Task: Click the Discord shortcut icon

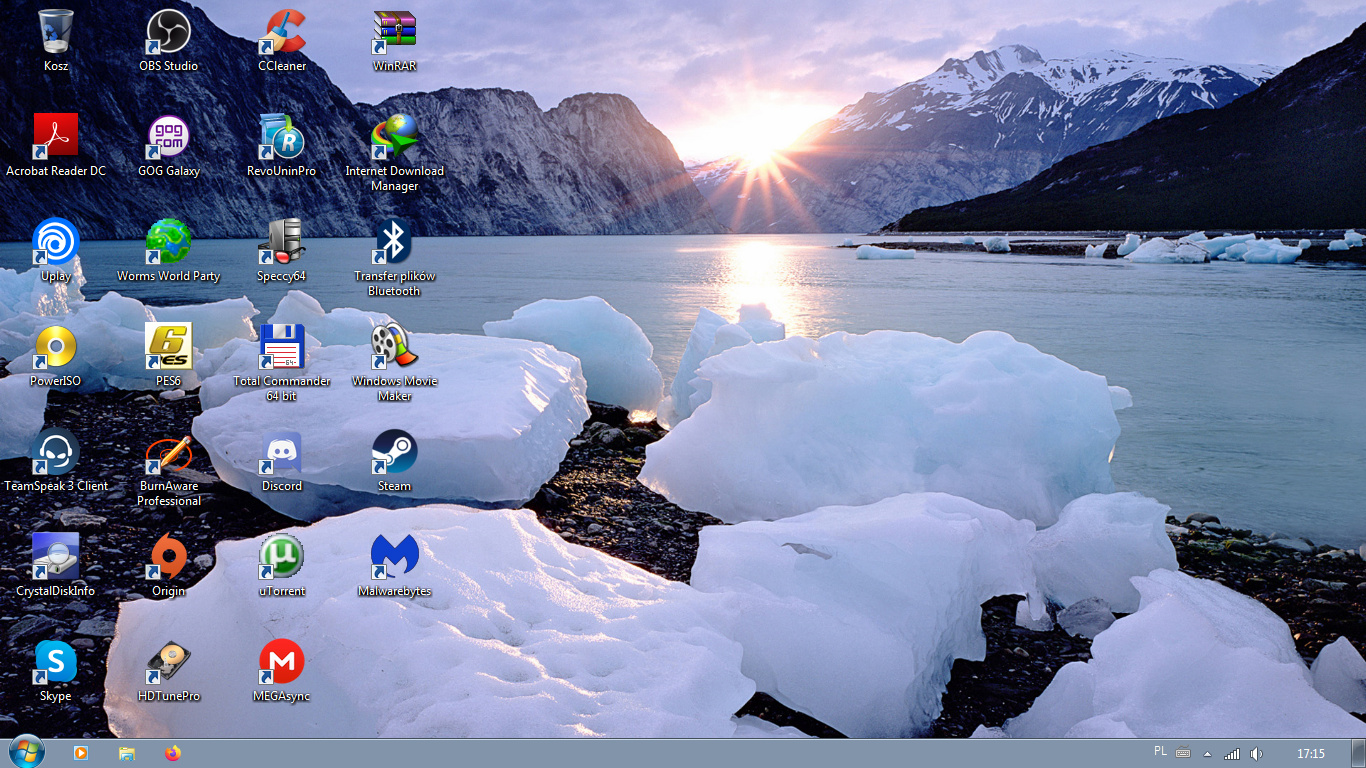Action: pyautogui.click(x=282, y=452)
